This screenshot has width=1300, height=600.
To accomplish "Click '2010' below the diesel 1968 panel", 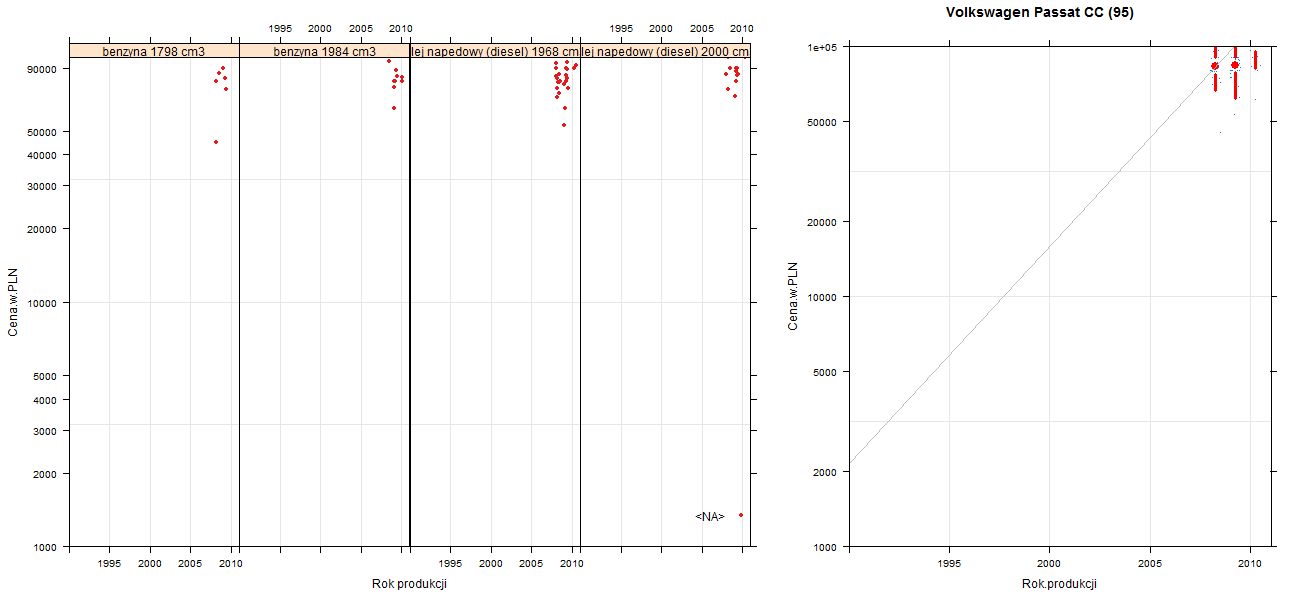I will click(x=571, y=564).
